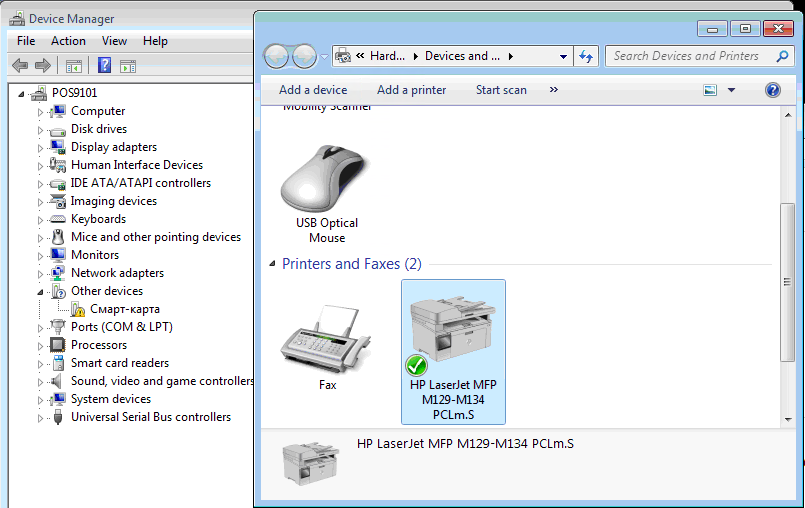
Task: Open the view options dropdown arrow
Action: pos(731,90)
